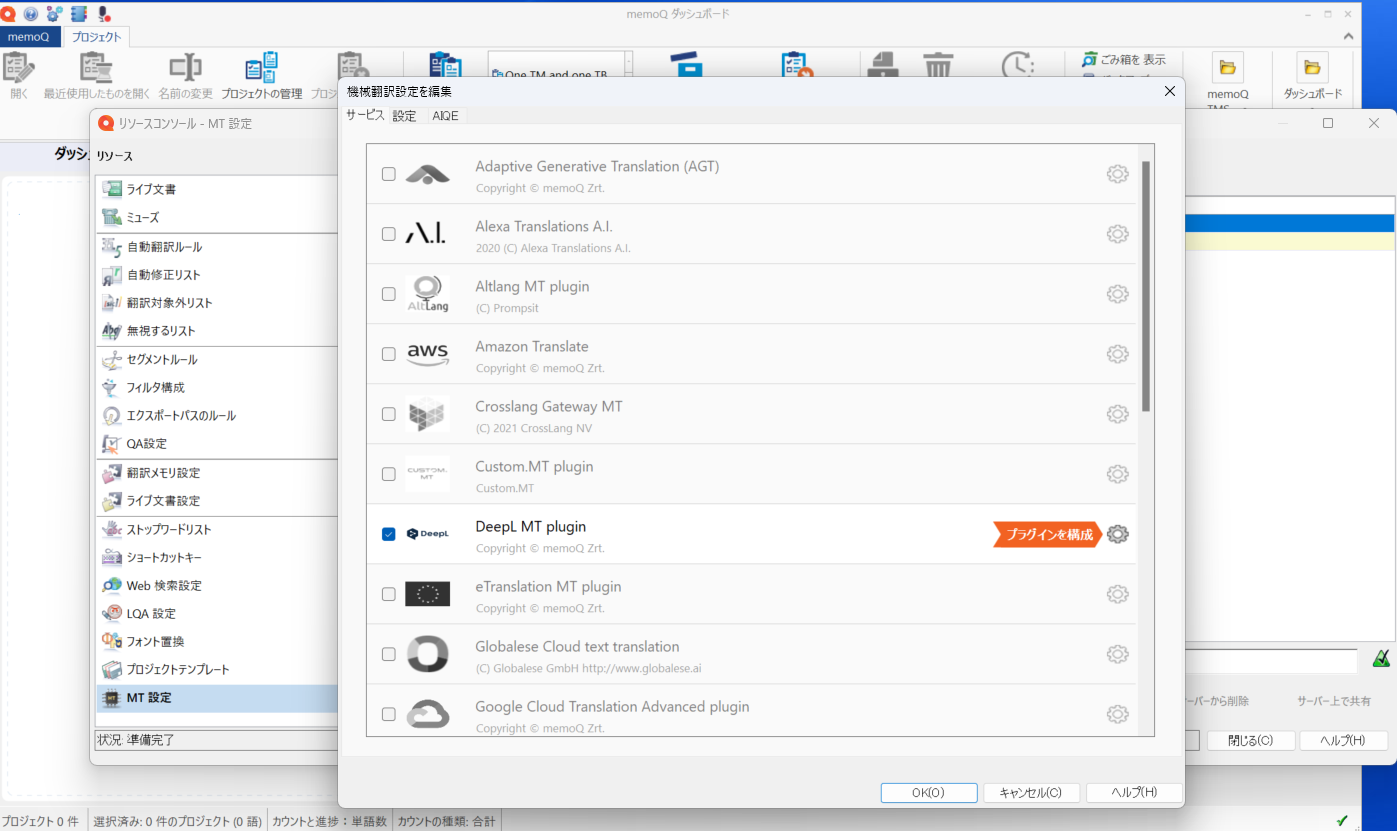Open settings gear for Google Cloud Translation Advanced
Image resolution: width=1397 pixels, height=831 pixels.
tap(1117, 714)
